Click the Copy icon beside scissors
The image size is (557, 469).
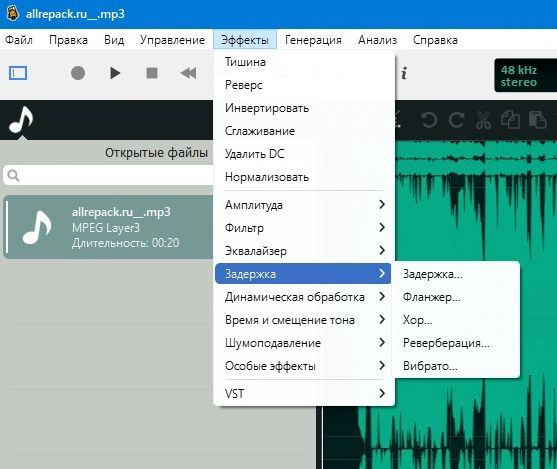510,120
